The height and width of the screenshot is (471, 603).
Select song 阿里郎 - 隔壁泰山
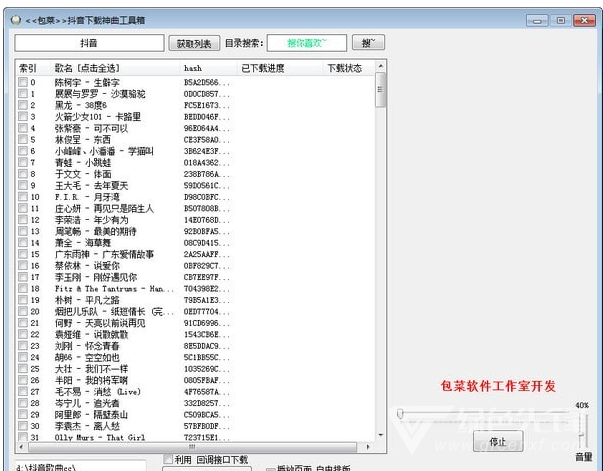(91, 414)
